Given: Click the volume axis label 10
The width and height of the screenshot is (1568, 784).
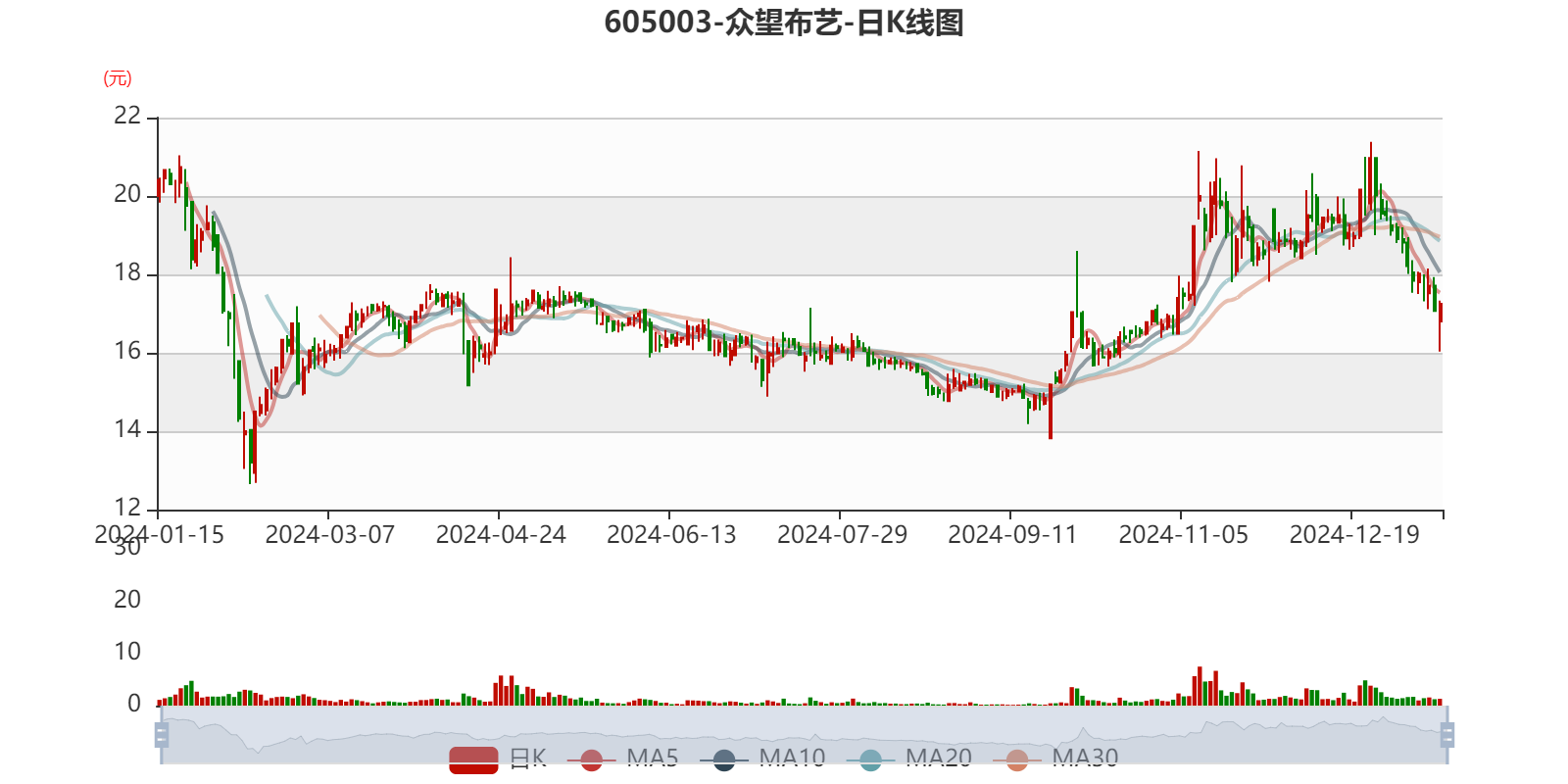Looking at the screenshot, I should [x=127, y=652].
